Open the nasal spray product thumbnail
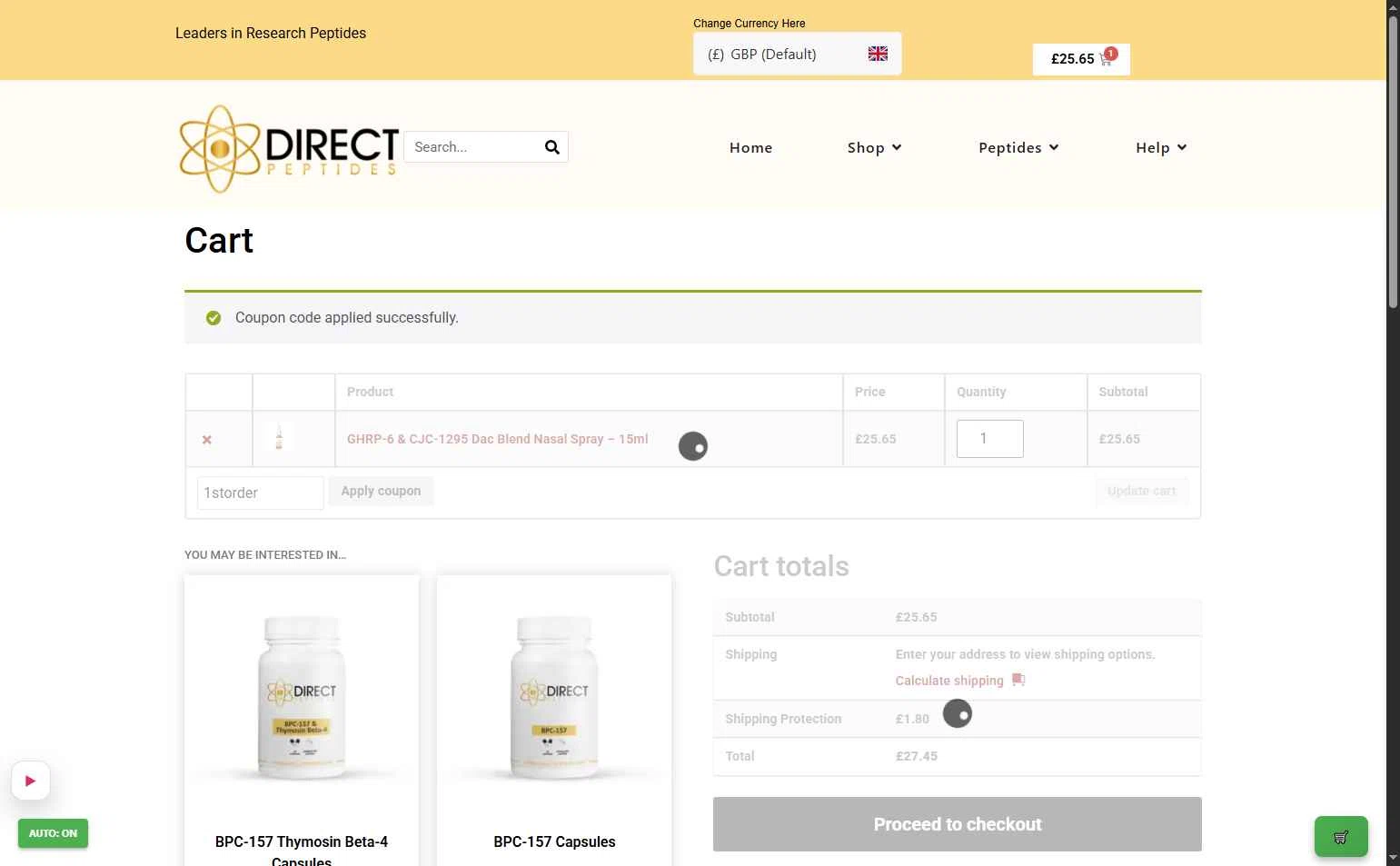This screenshot has width=1400, height=866. click(279, 438)
